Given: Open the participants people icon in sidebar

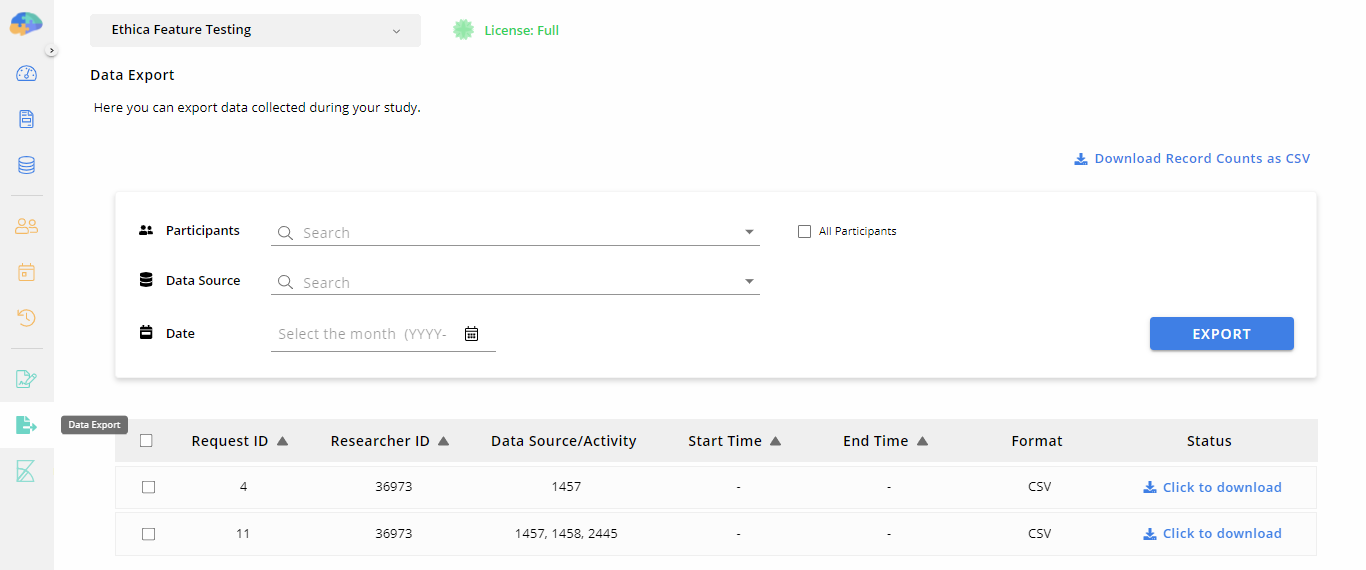Looking at the screenshot, I should (27, 226).
